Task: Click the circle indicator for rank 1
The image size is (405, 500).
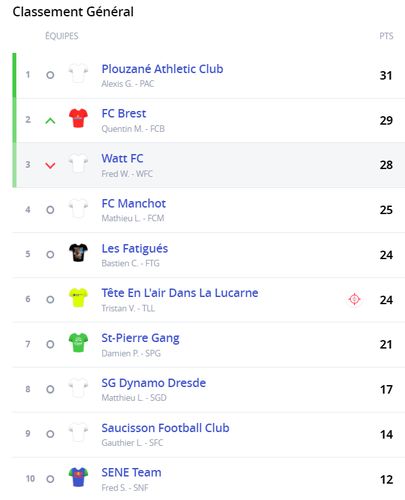Action: click(x=50, y=75)
